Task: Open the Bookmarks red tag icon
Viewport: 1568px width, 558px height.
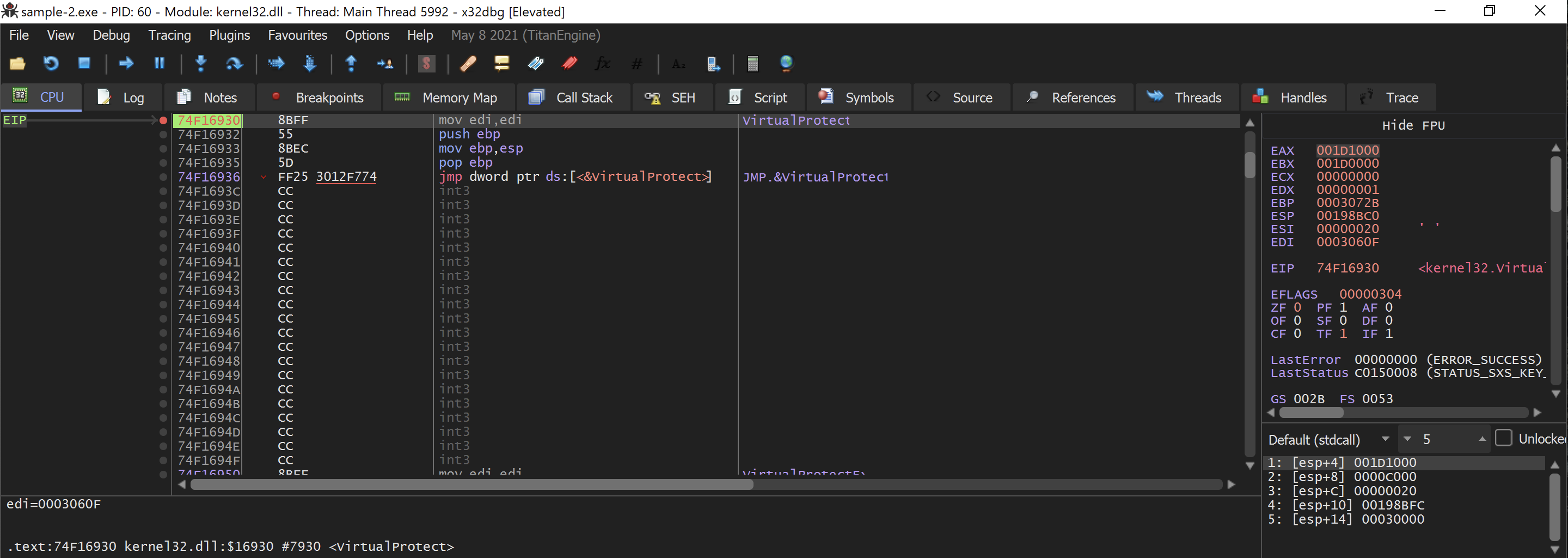Action: click(x=569, y=63)
